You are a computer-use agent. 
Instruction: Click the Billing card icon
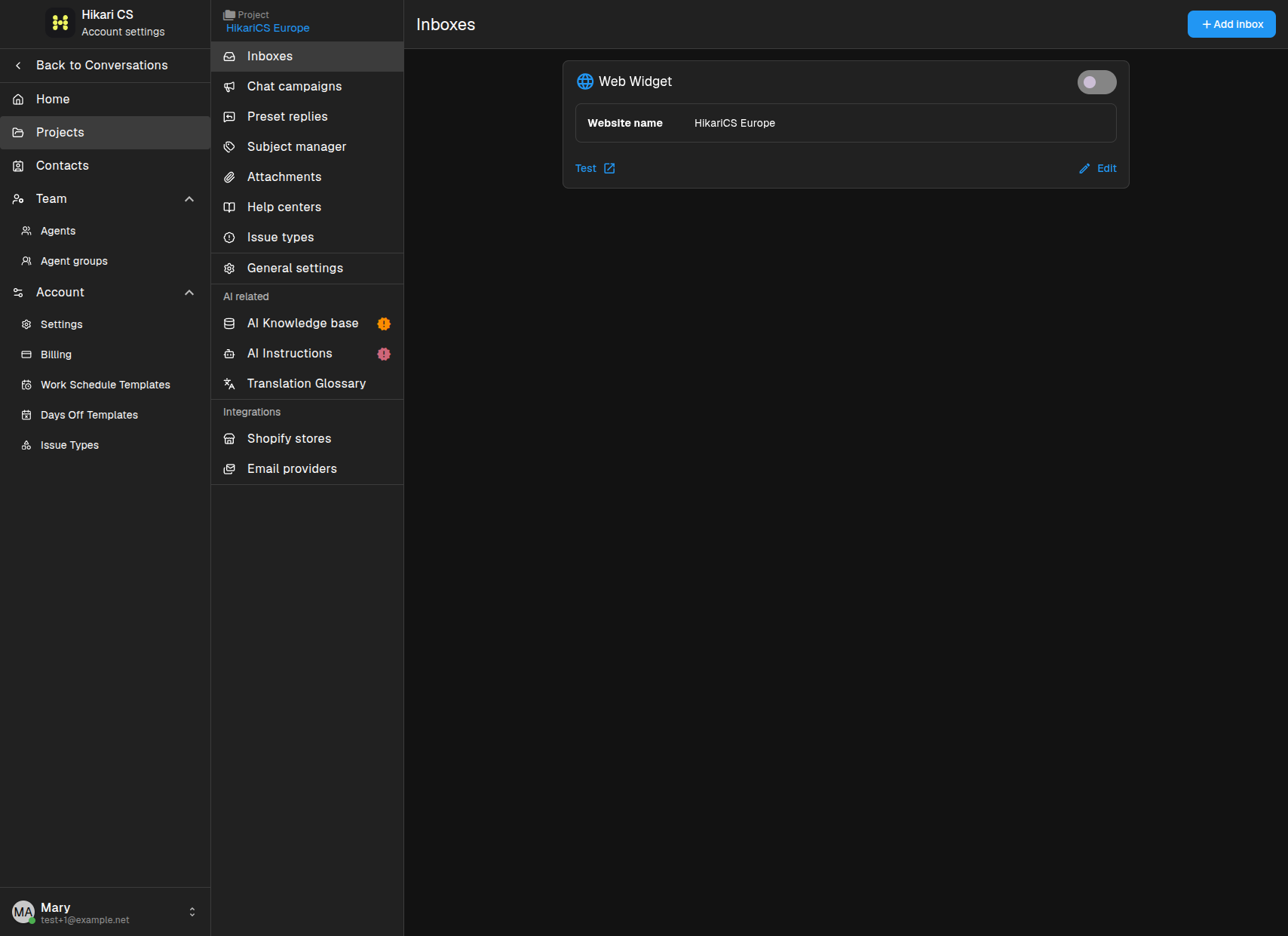(x=26, y=354)
